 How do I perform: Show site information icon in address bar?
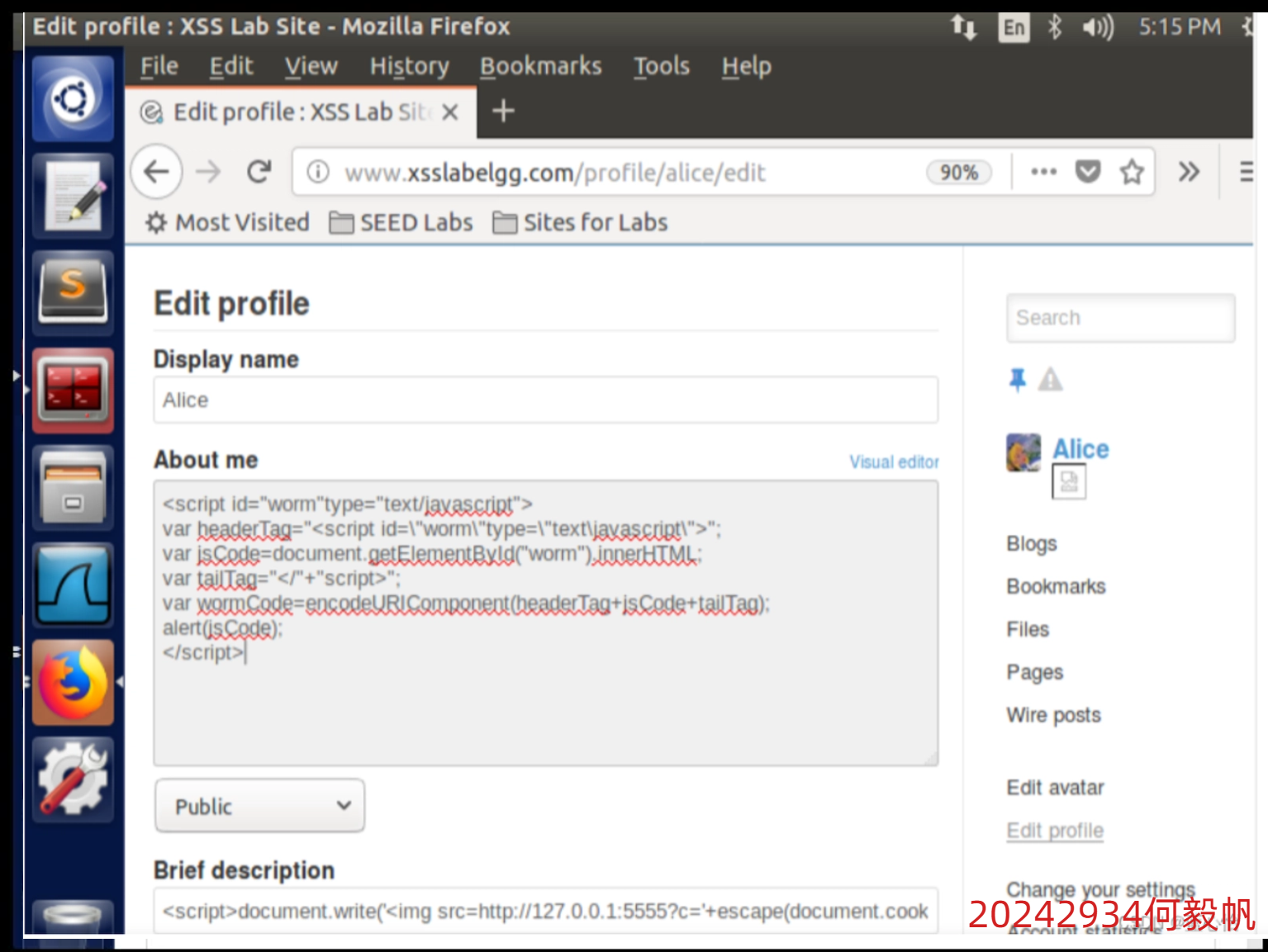318,172
